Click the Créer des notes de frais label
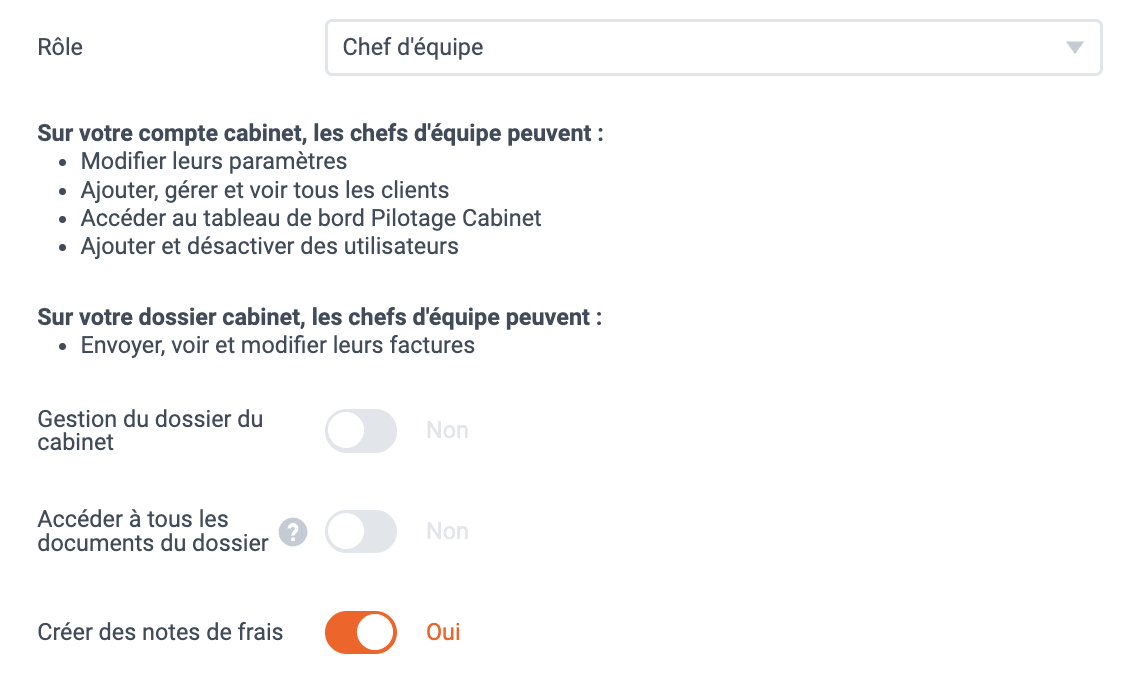Image resolution: width=1138 pixels, height=688 pixels. [x=160, y=632]
